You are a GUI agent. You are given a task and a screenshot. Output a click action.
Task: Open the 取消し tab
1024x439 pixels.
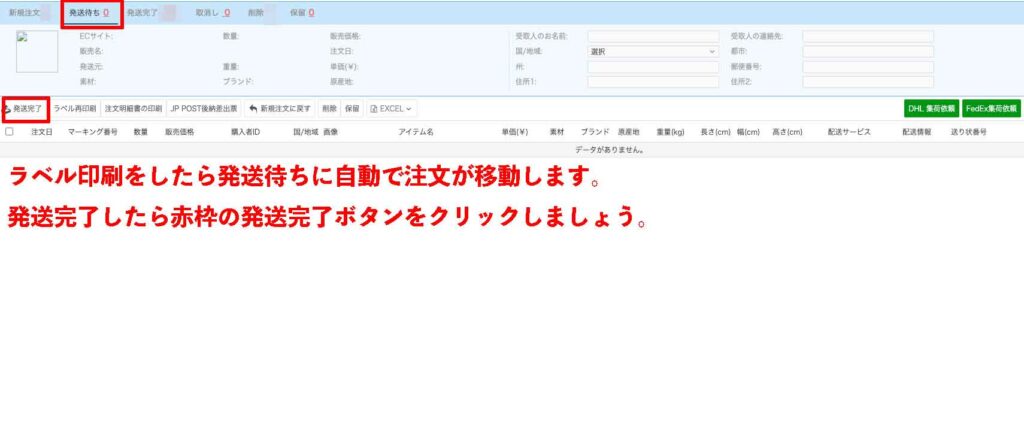(x=212, y=12)
